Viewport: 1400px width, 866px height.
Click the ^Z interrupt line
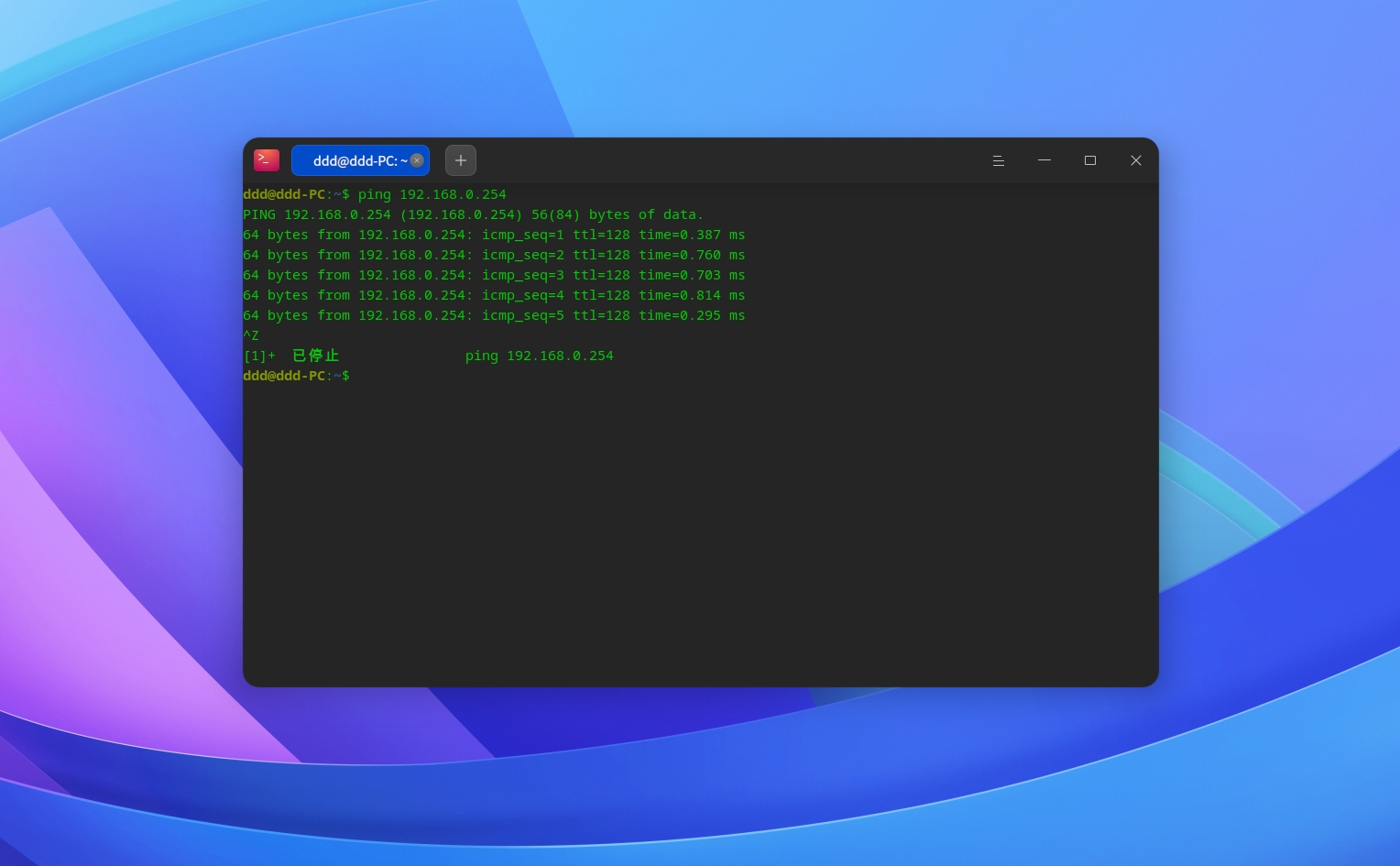point(251,335)
